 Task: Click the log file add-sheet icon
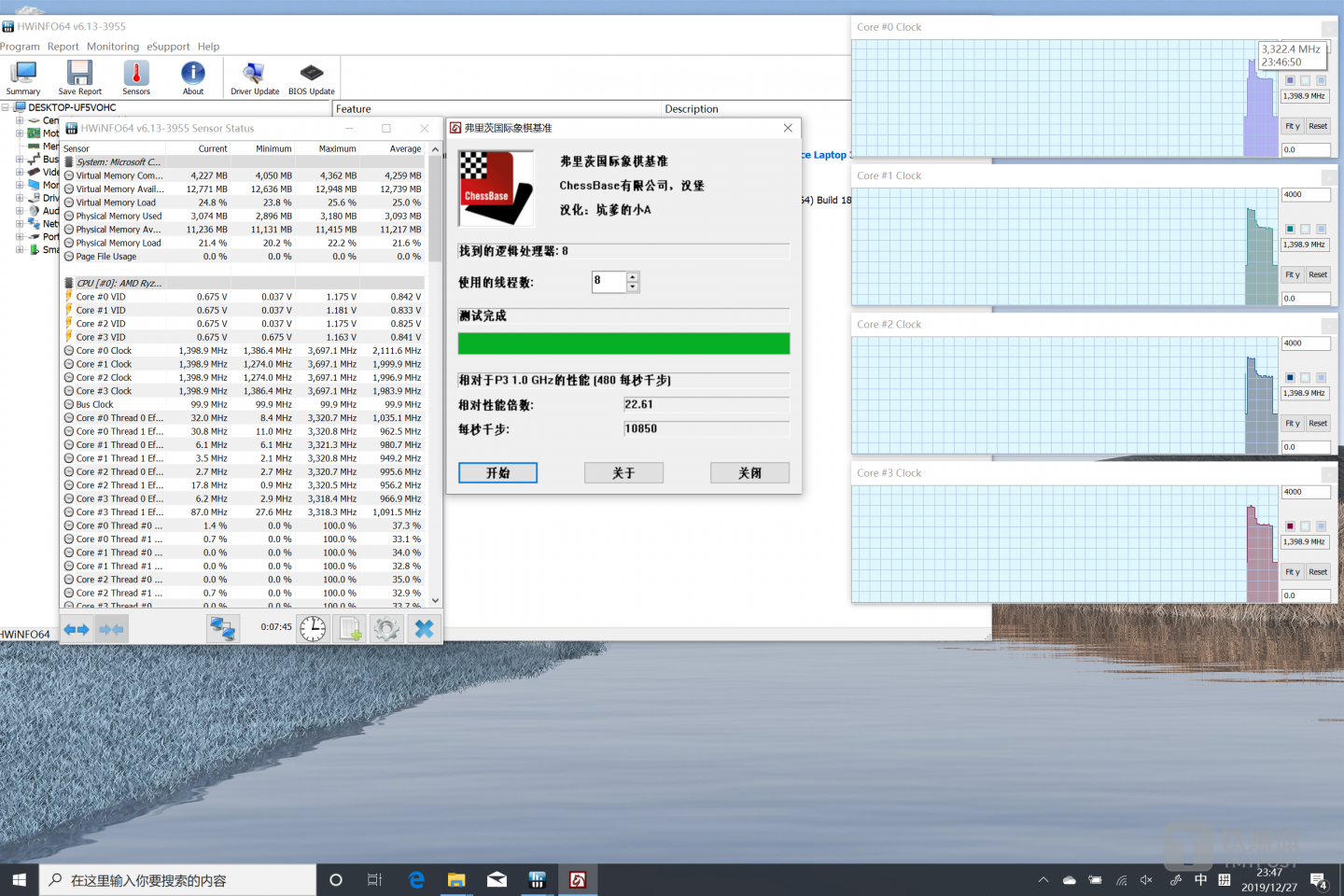(x=351, y=629)
